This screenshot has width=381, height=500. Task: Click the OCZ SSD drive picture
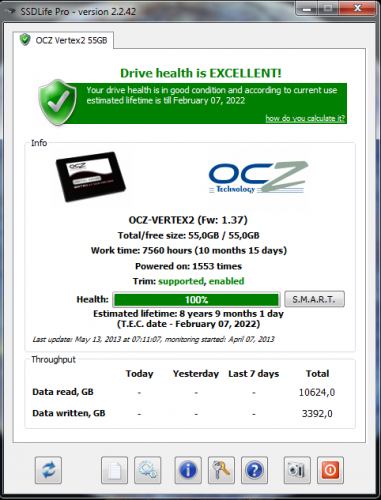pyautogui.click(x=91, y=176)
